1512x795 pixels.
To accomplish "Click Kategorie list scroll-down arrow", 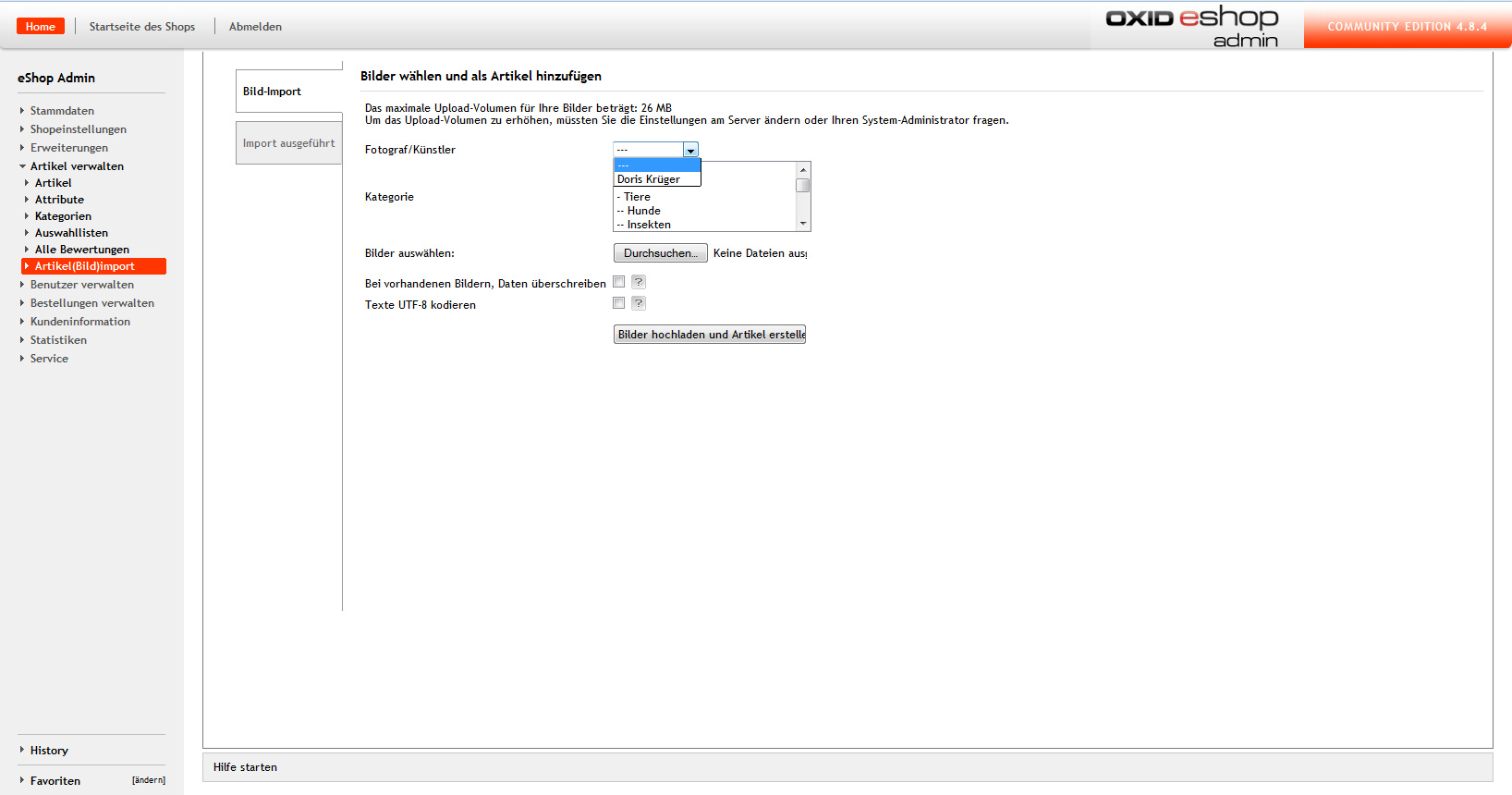I will (x=803, y=224).
